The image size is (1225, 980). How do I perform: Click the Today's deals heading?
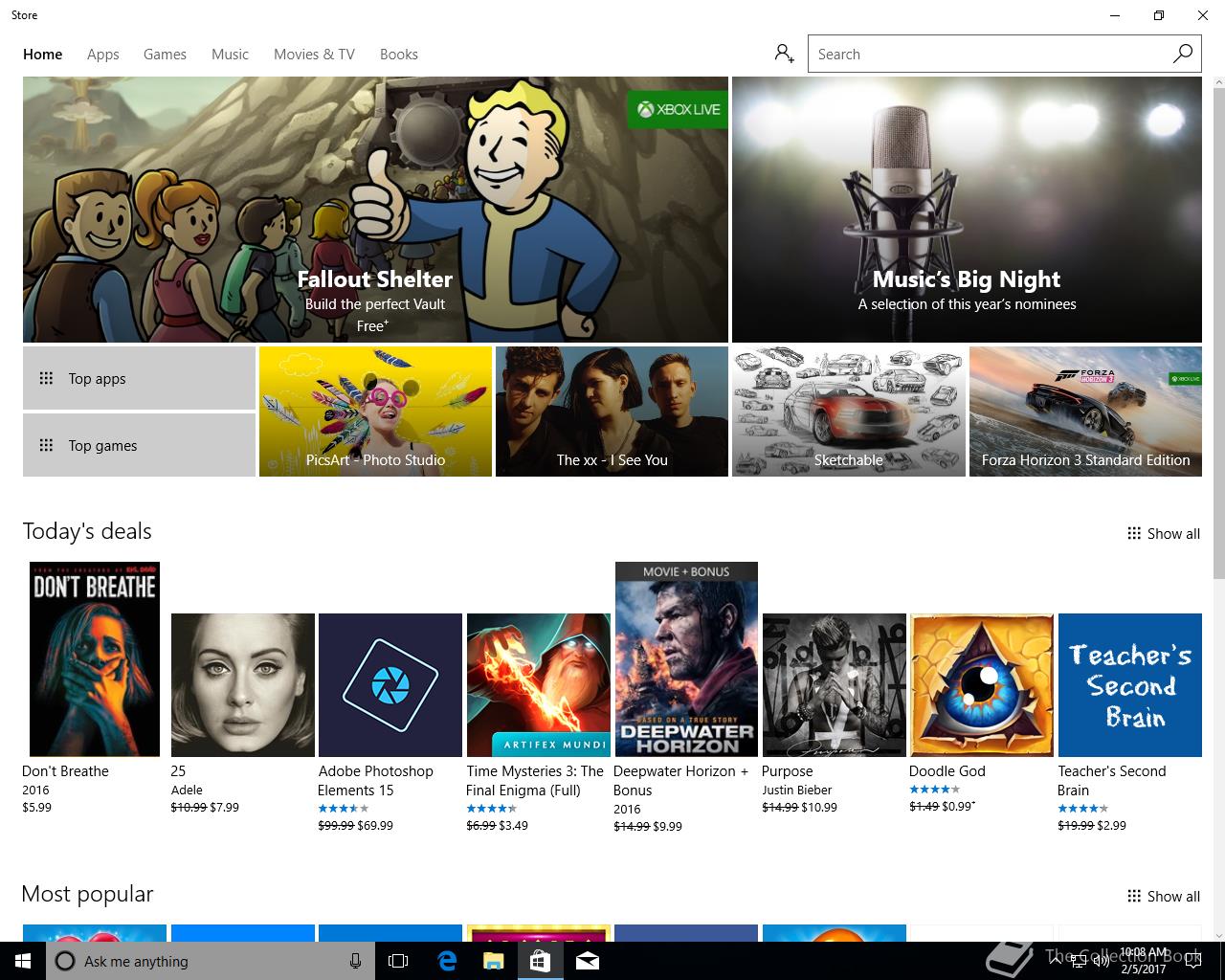tap(87, 531)
